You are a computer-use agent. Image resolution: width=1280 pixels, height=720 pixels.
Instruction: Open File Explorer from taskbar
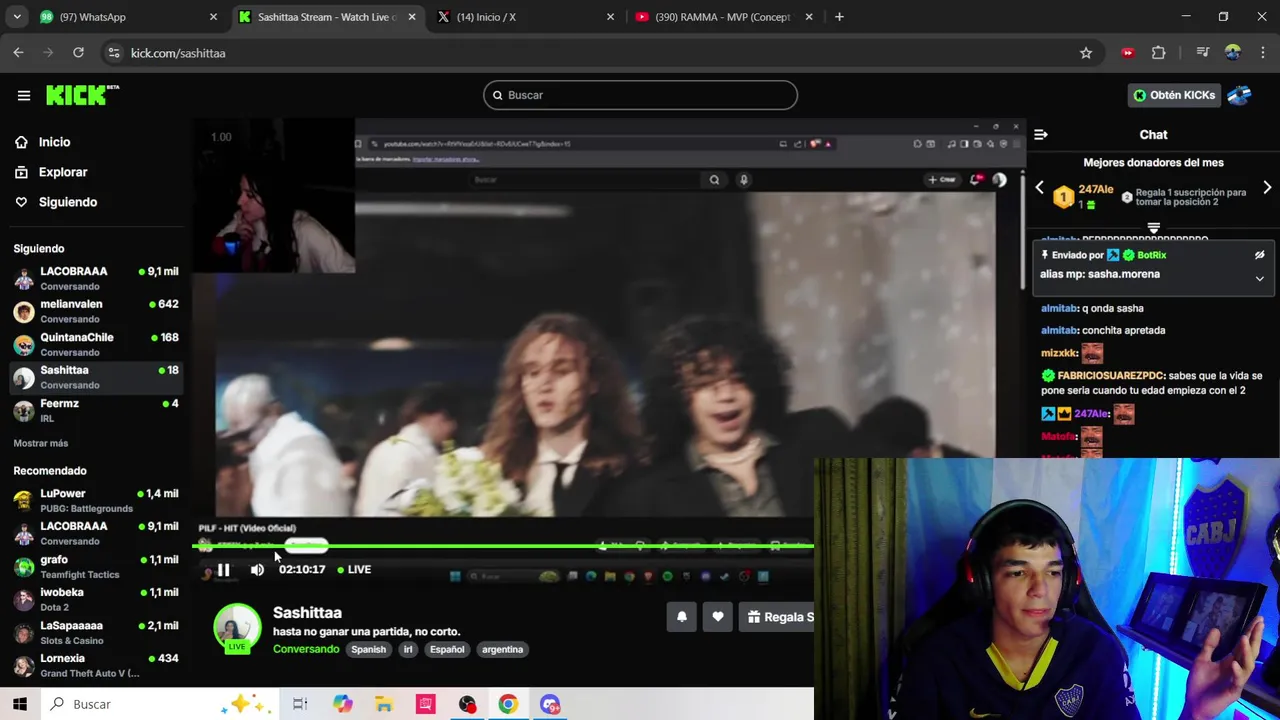(384, 704)
